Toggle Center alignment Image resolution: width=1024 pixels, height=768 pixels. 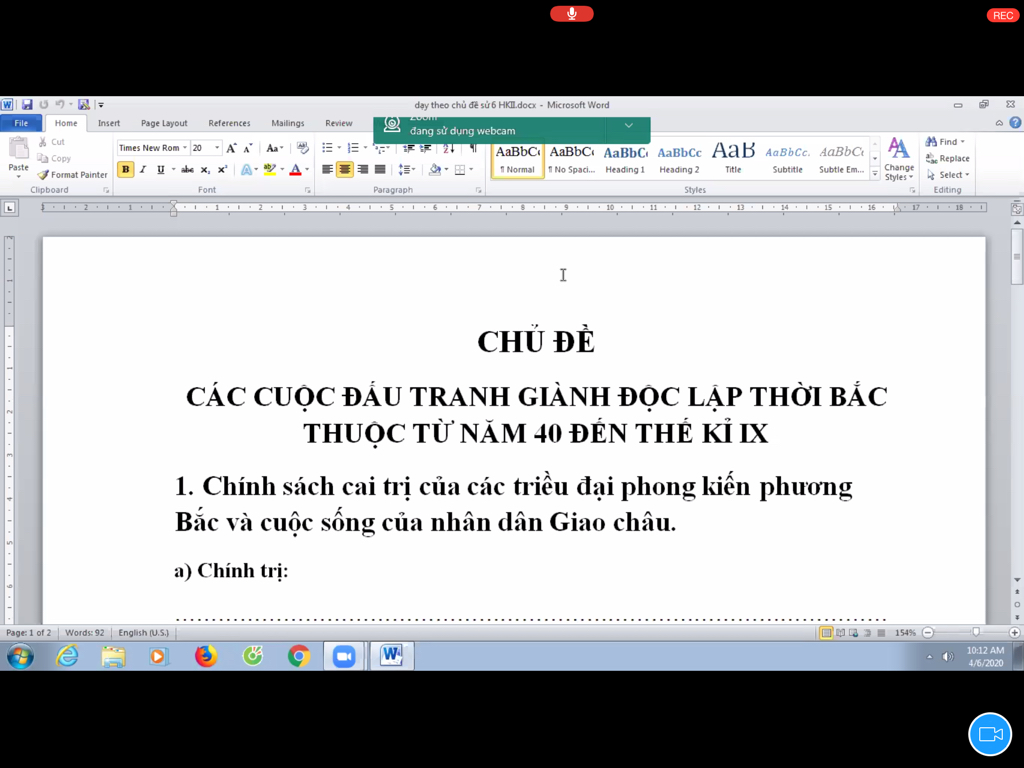pyautogui.click(x=345, y=169)
